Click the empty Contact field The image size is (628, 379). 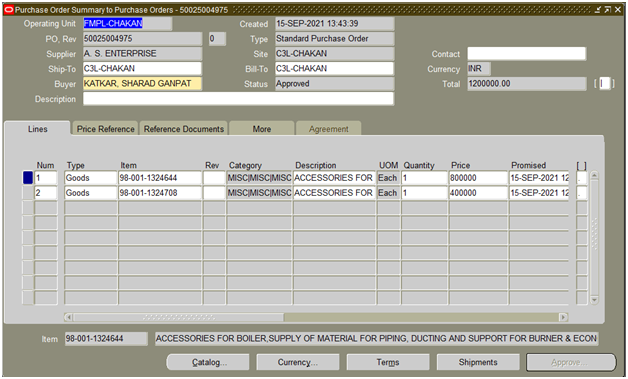tap(527, 54)
